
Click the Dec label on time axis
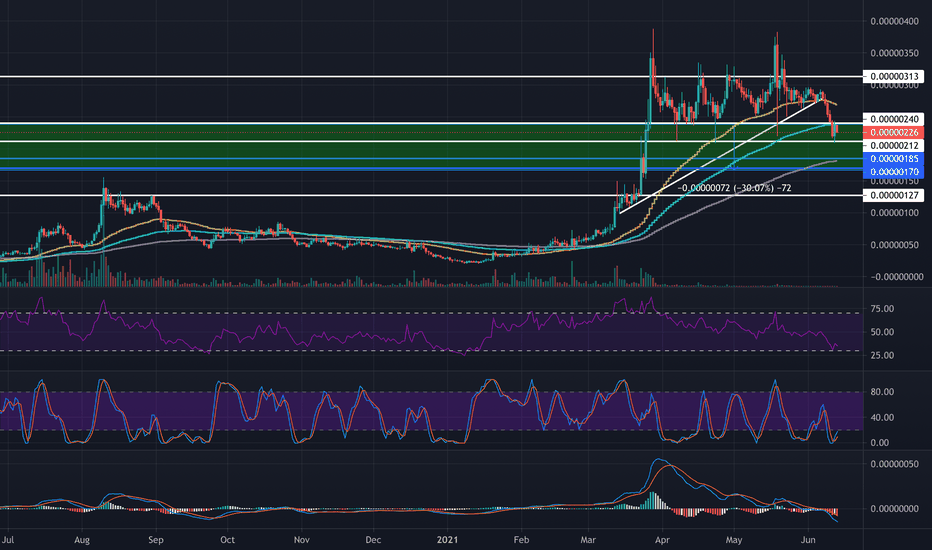click(x=373, y=540)
